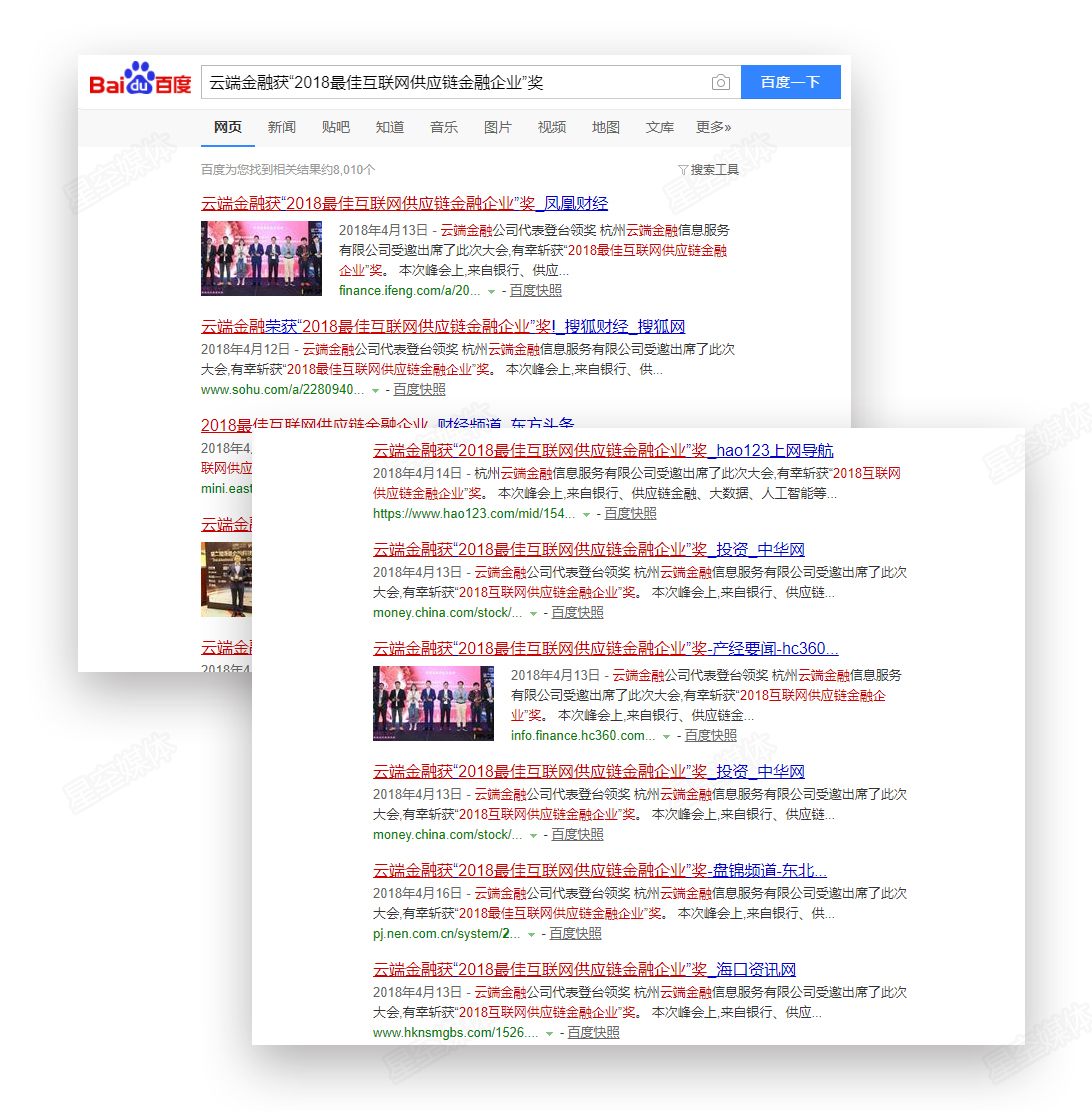Click the info.finance.hc360.com... URL
1092x1111 pixels.
[582, 736]
